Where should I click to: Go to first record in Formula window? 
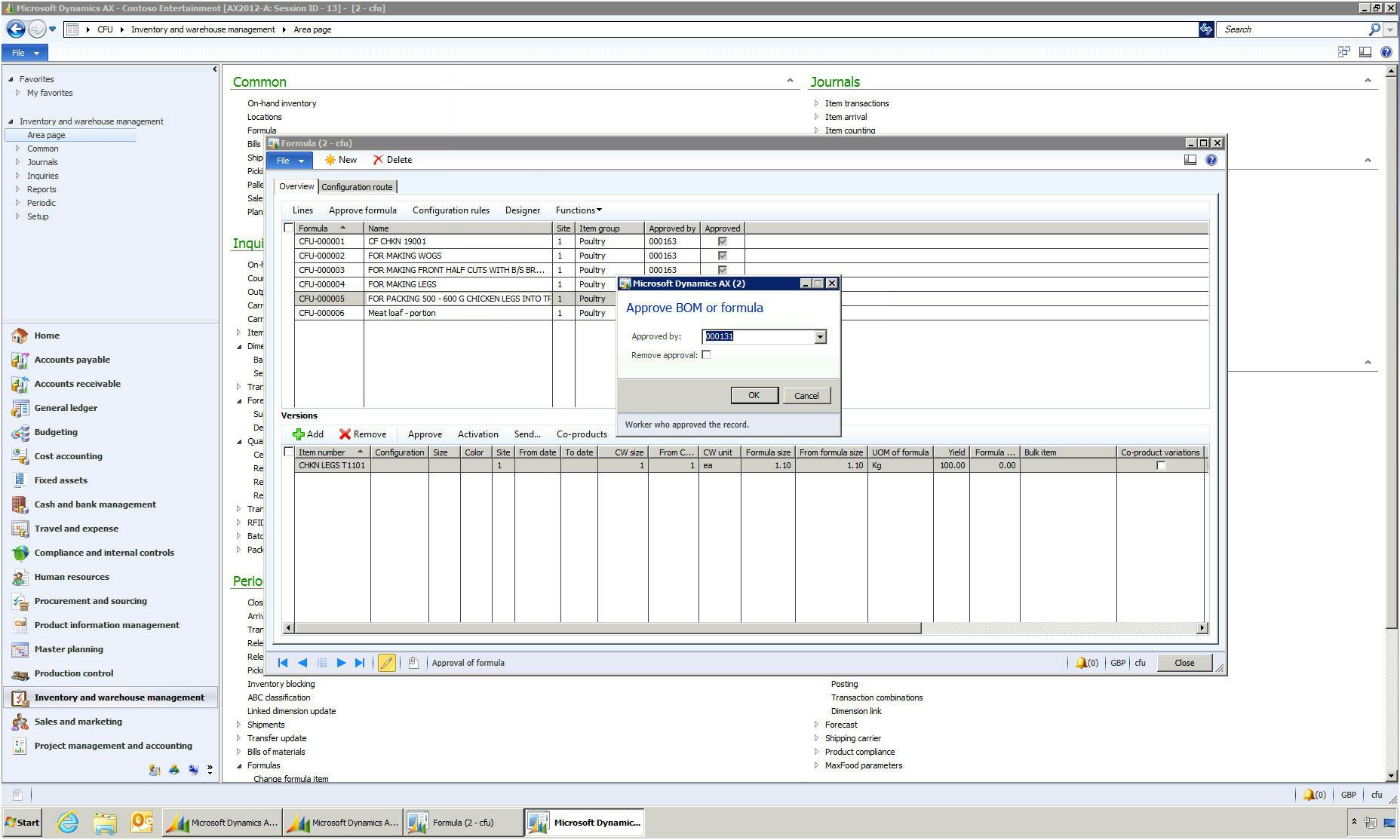coord(283,663)
